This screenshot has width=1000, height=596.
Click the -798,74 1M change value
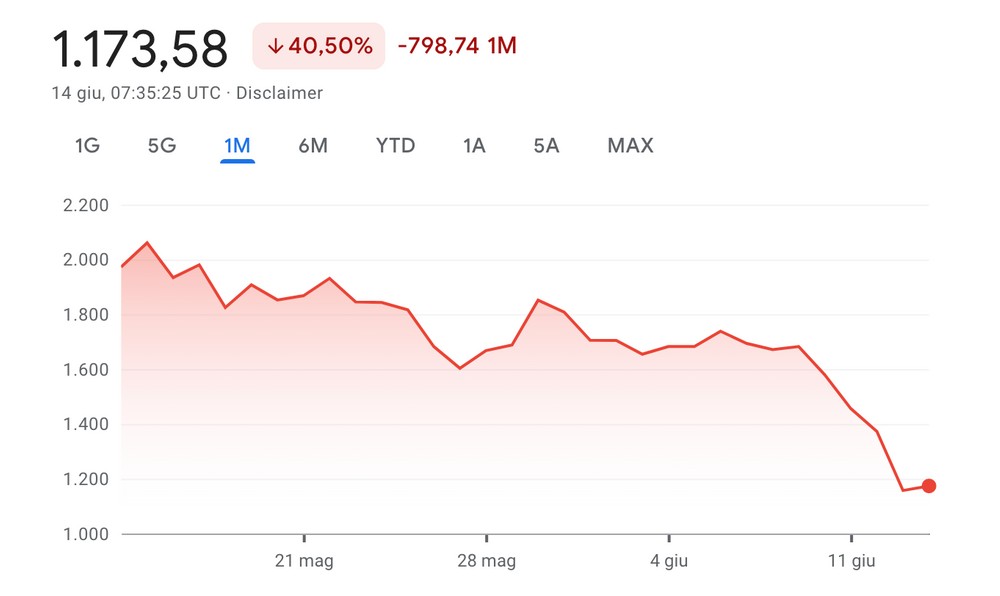point(457,46)
